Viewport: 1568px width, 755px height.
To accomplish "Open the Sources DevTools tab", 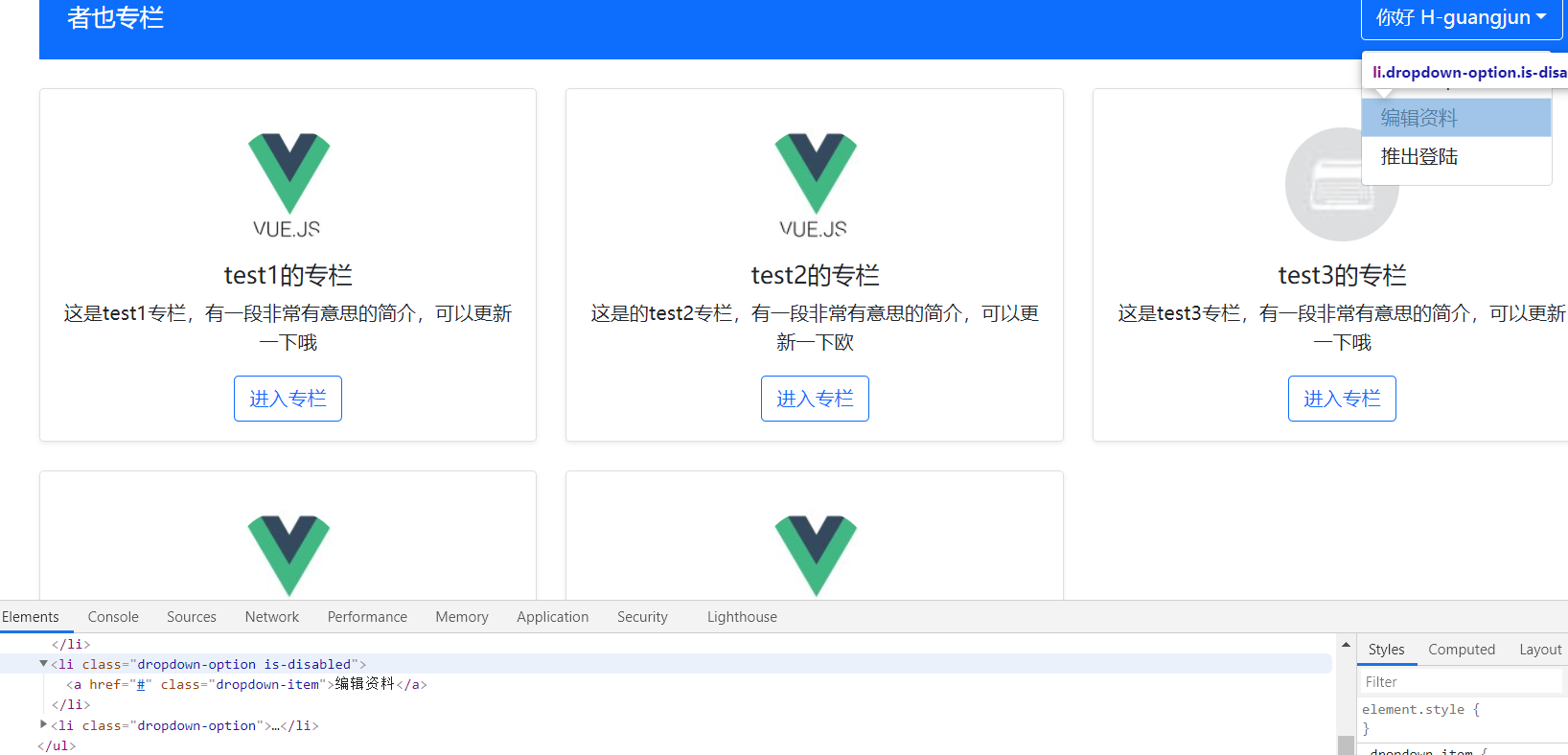I will point(192,617).
